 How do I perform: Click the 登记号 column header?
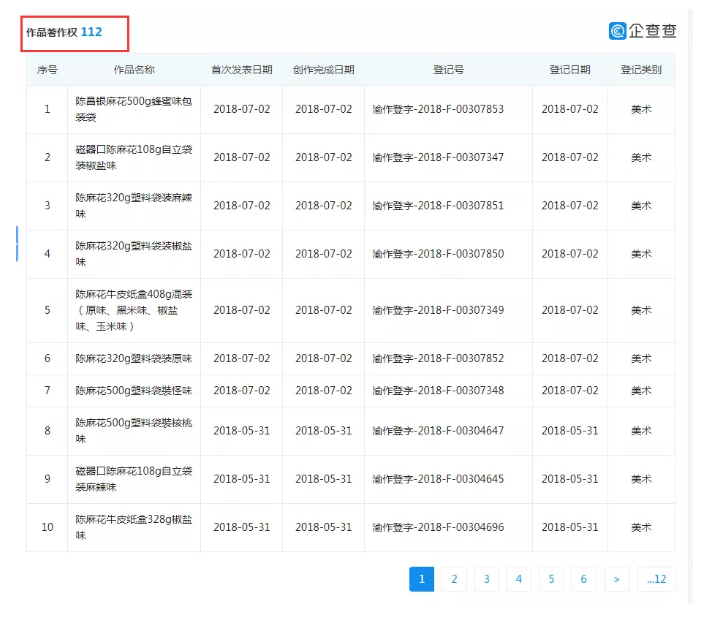(x=447, y=70)
